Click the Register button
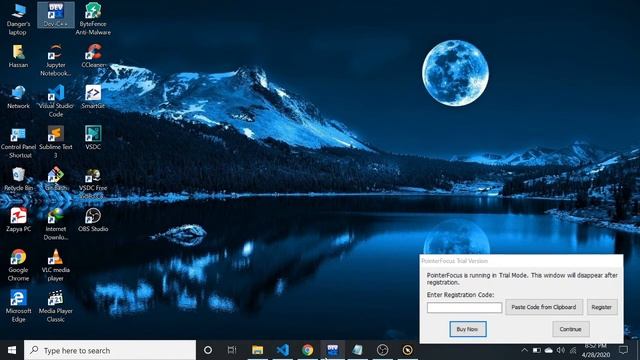Screen dimensions: 640x360 coord(602,307)
